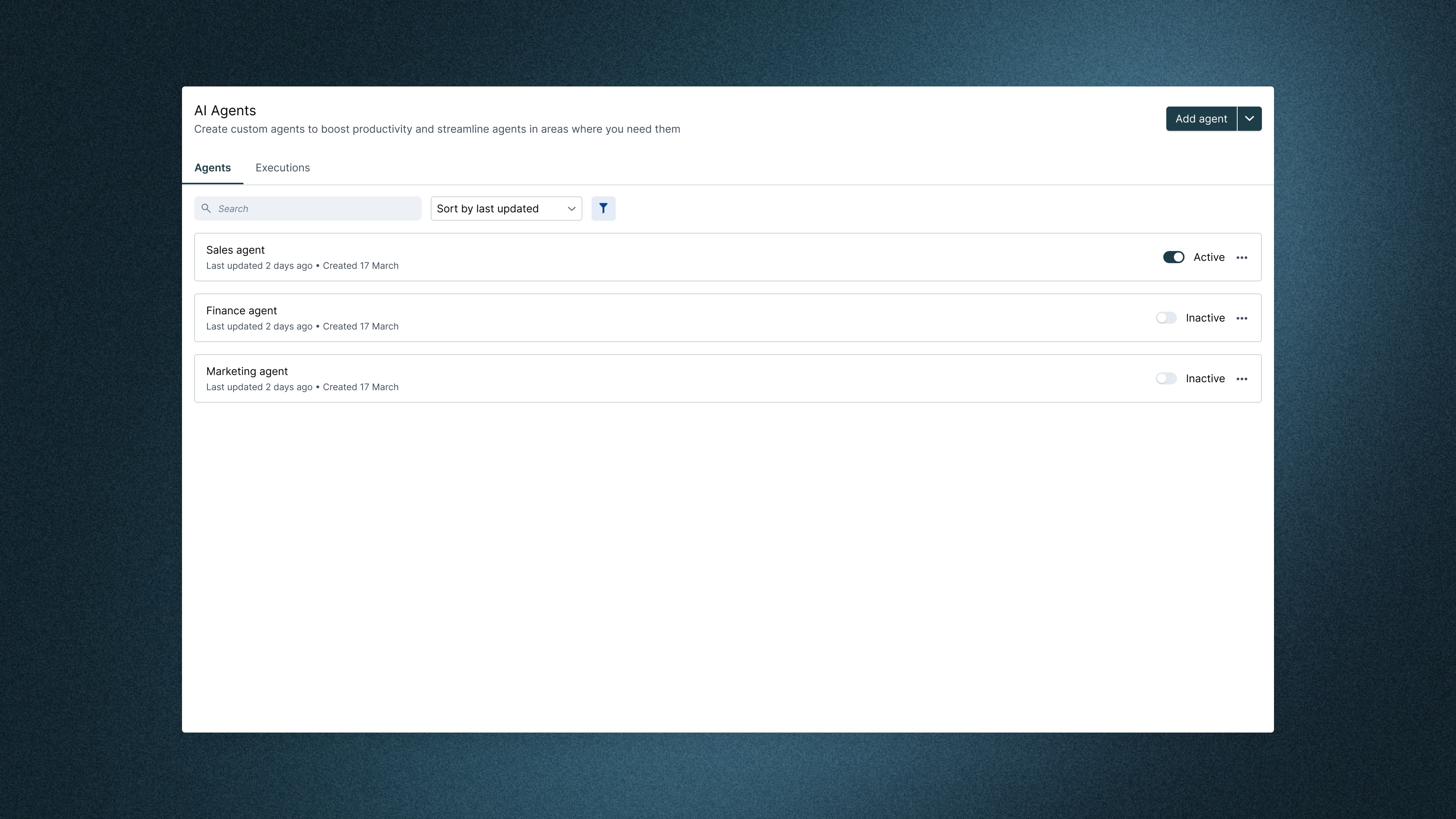Select the Agents tab

(x=212, y=168)
